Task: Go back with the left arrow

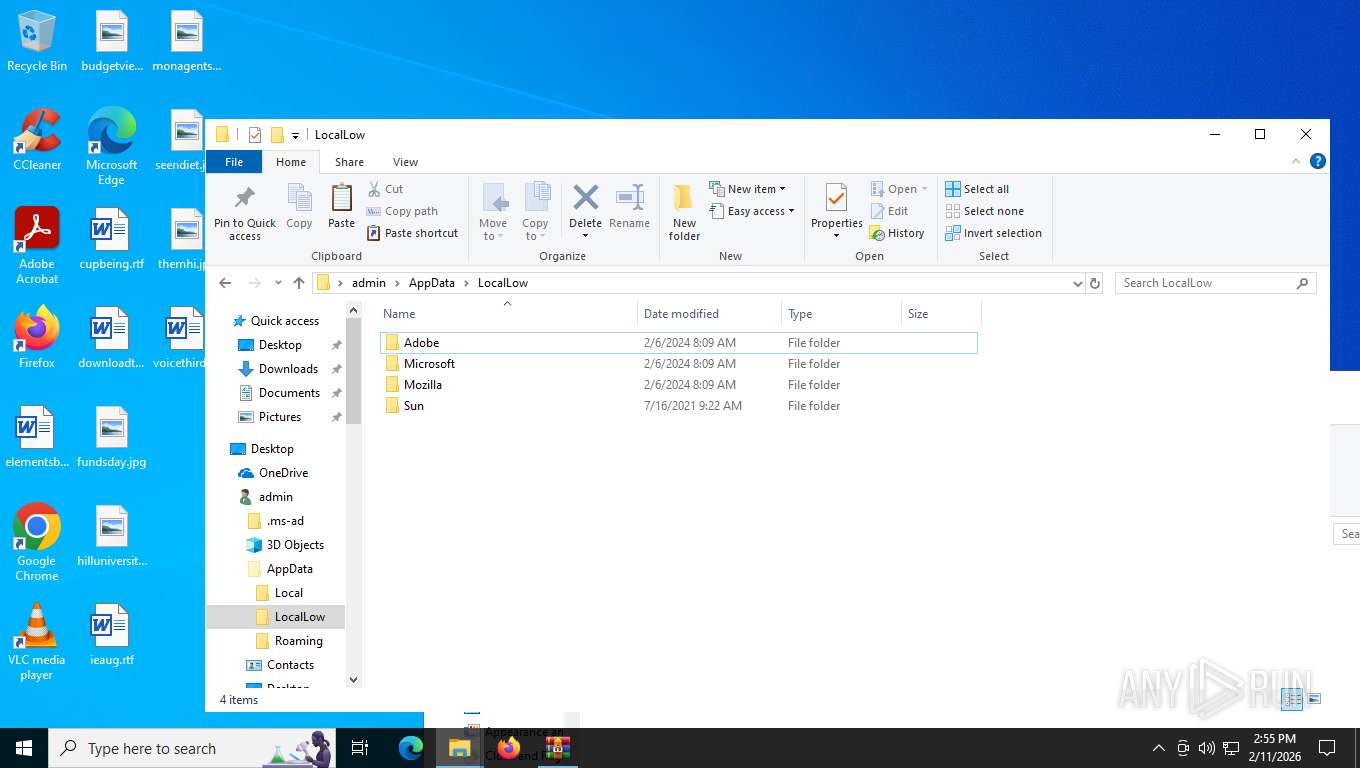Action: (225, 283)
